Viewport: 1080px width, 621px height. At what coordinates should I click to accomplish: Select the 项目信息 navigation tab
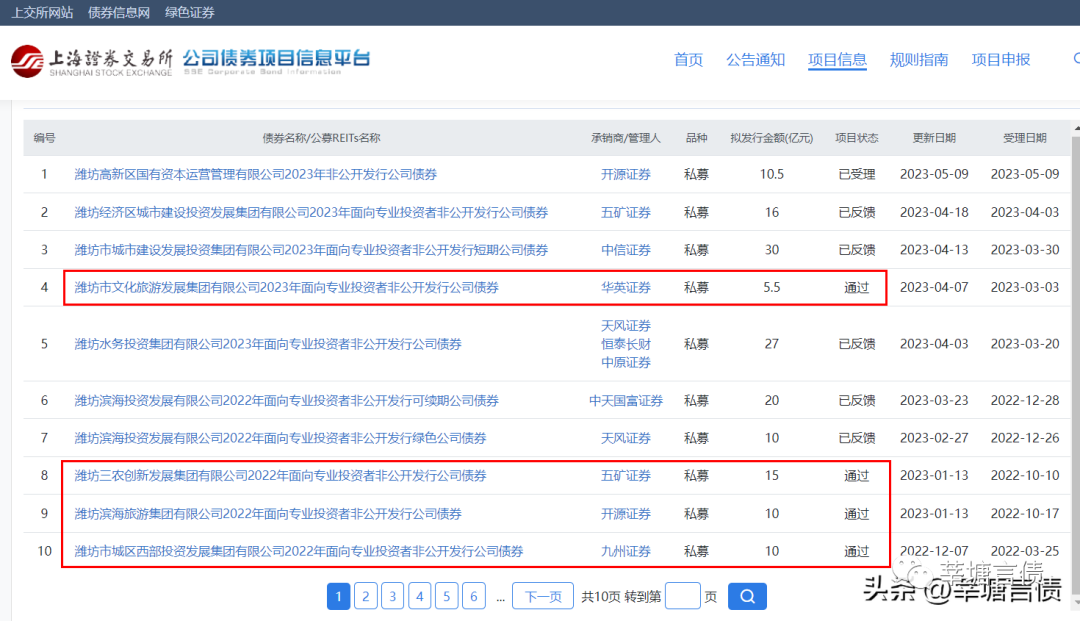(x=837, y=60)
